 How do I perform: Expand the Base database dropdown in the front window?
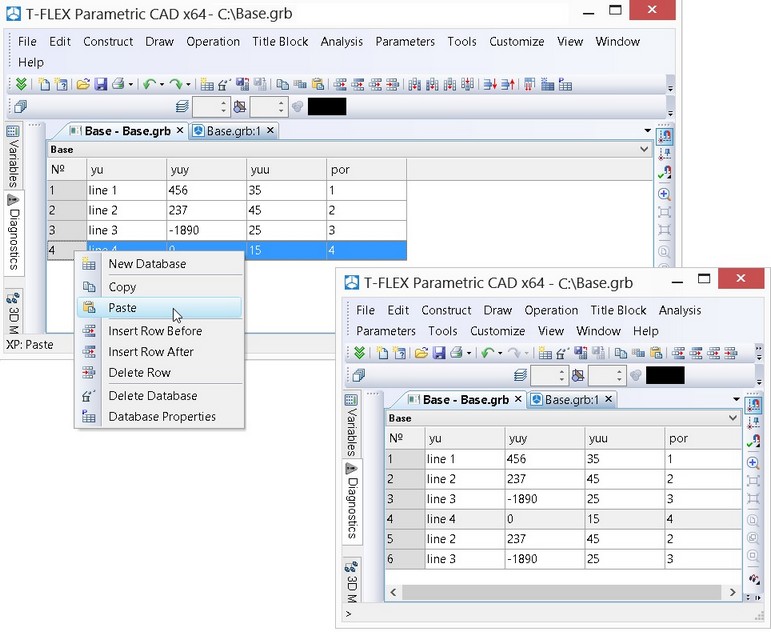tap(733, 418)
